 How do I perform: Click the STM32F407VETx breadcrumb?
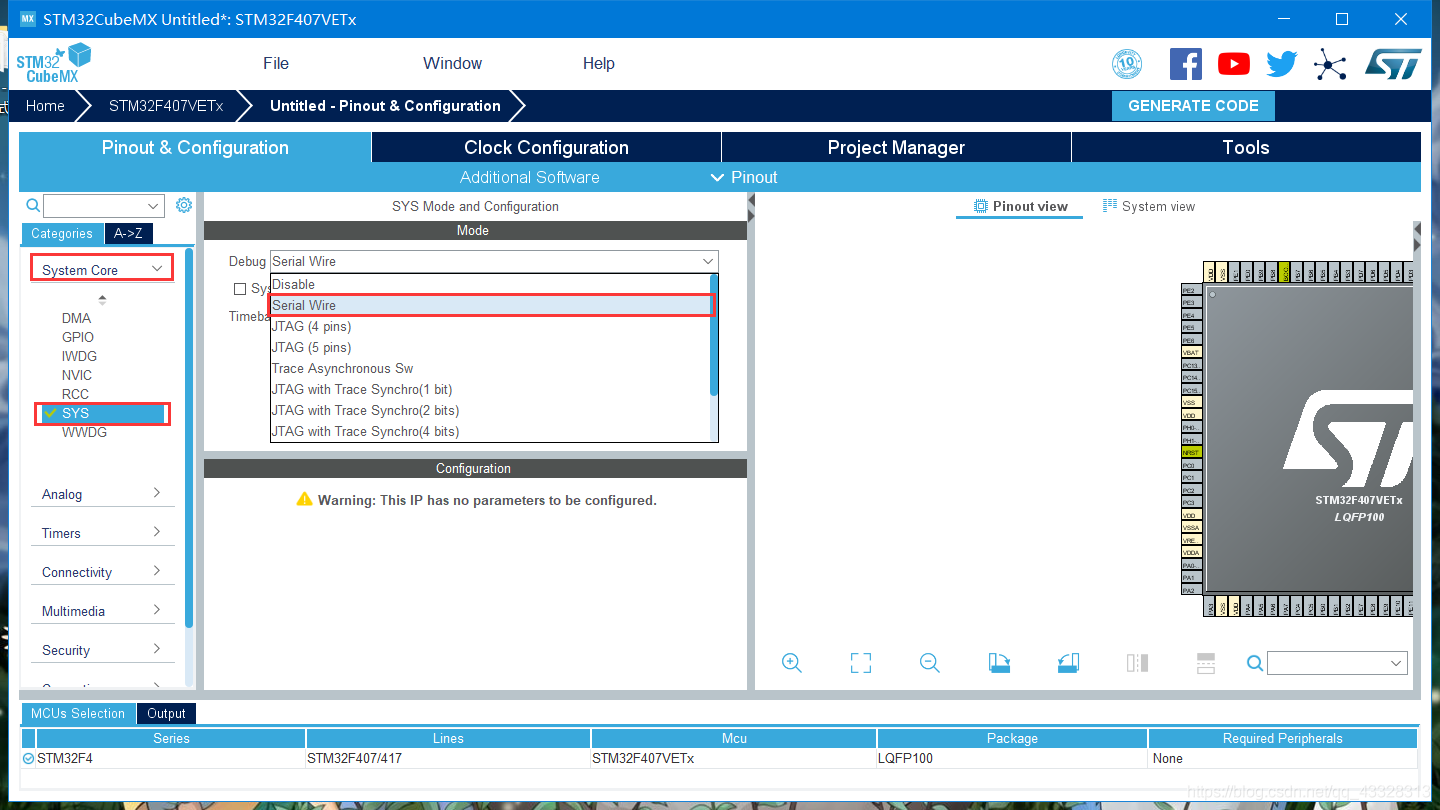pos(166,105)
